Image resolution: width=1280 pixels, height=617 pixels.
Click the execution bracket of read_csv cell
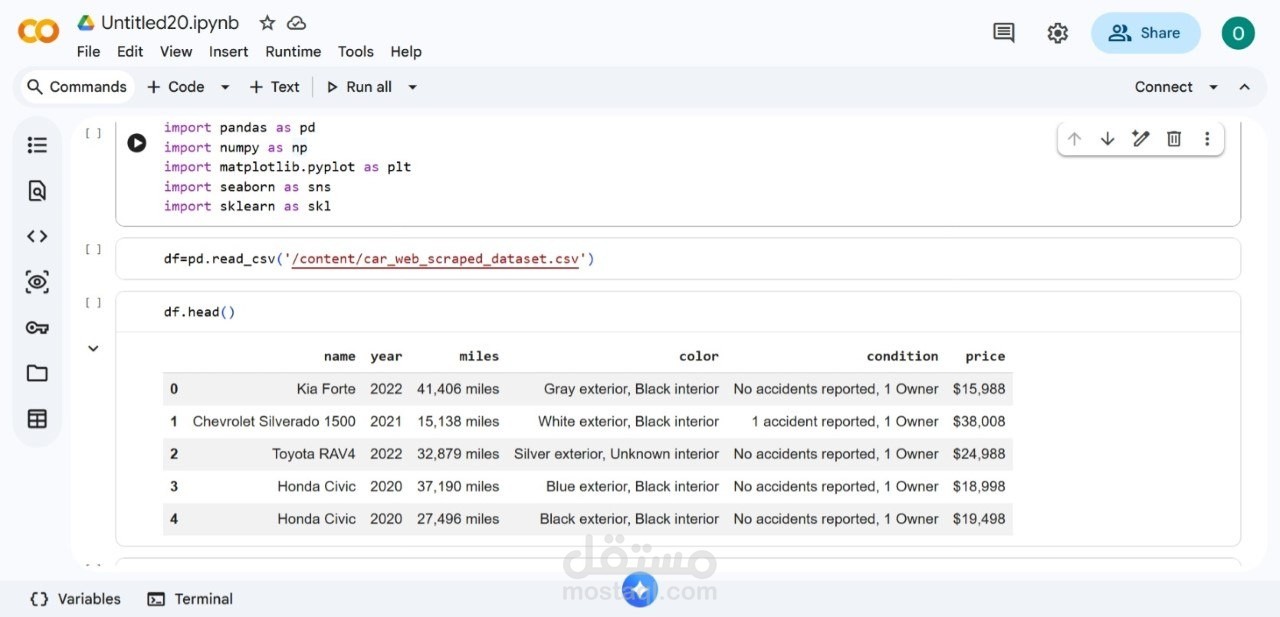(x=93, y=249)
